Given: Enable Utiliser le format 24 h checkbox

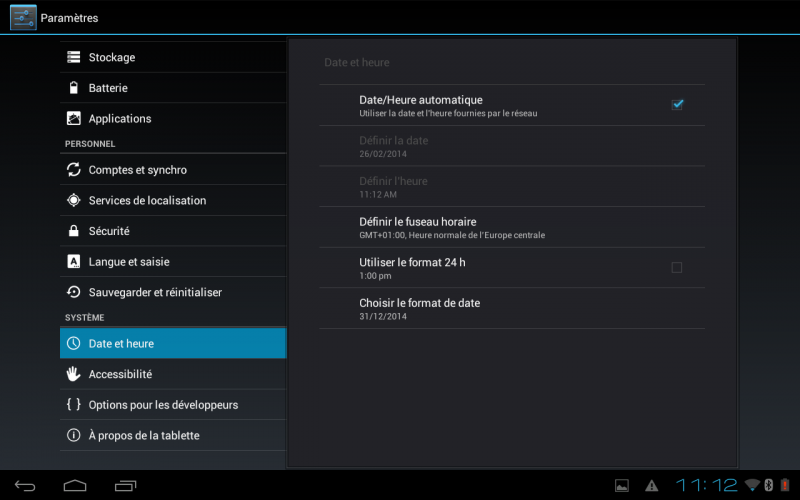Looking at the screenshot, I should point(677,267).
